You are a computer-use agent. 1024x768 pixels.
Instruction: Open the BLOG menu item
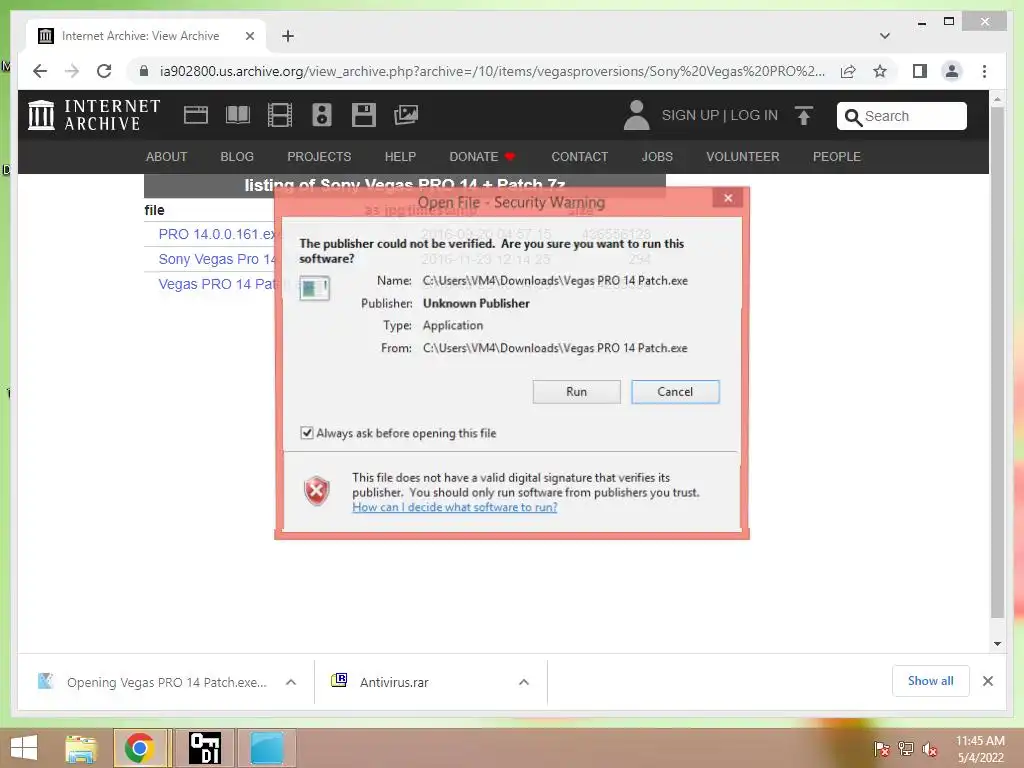coord(236,157)
